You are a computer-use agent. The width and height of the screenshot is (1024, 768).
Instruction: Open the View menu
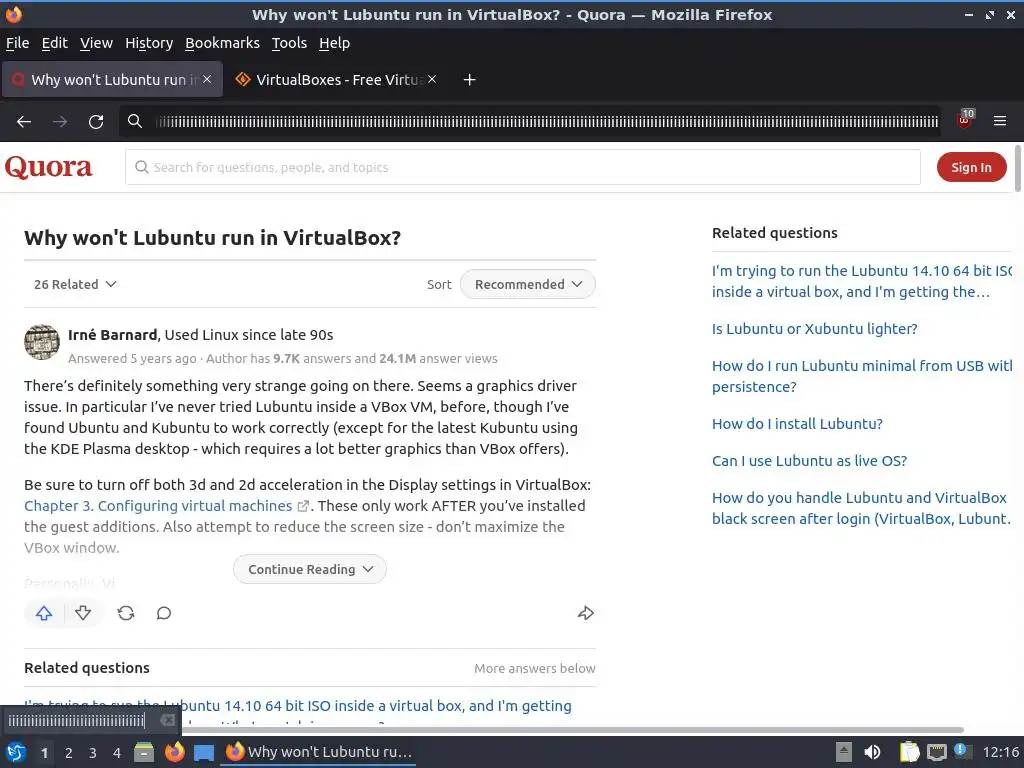(x=96, y=43)
